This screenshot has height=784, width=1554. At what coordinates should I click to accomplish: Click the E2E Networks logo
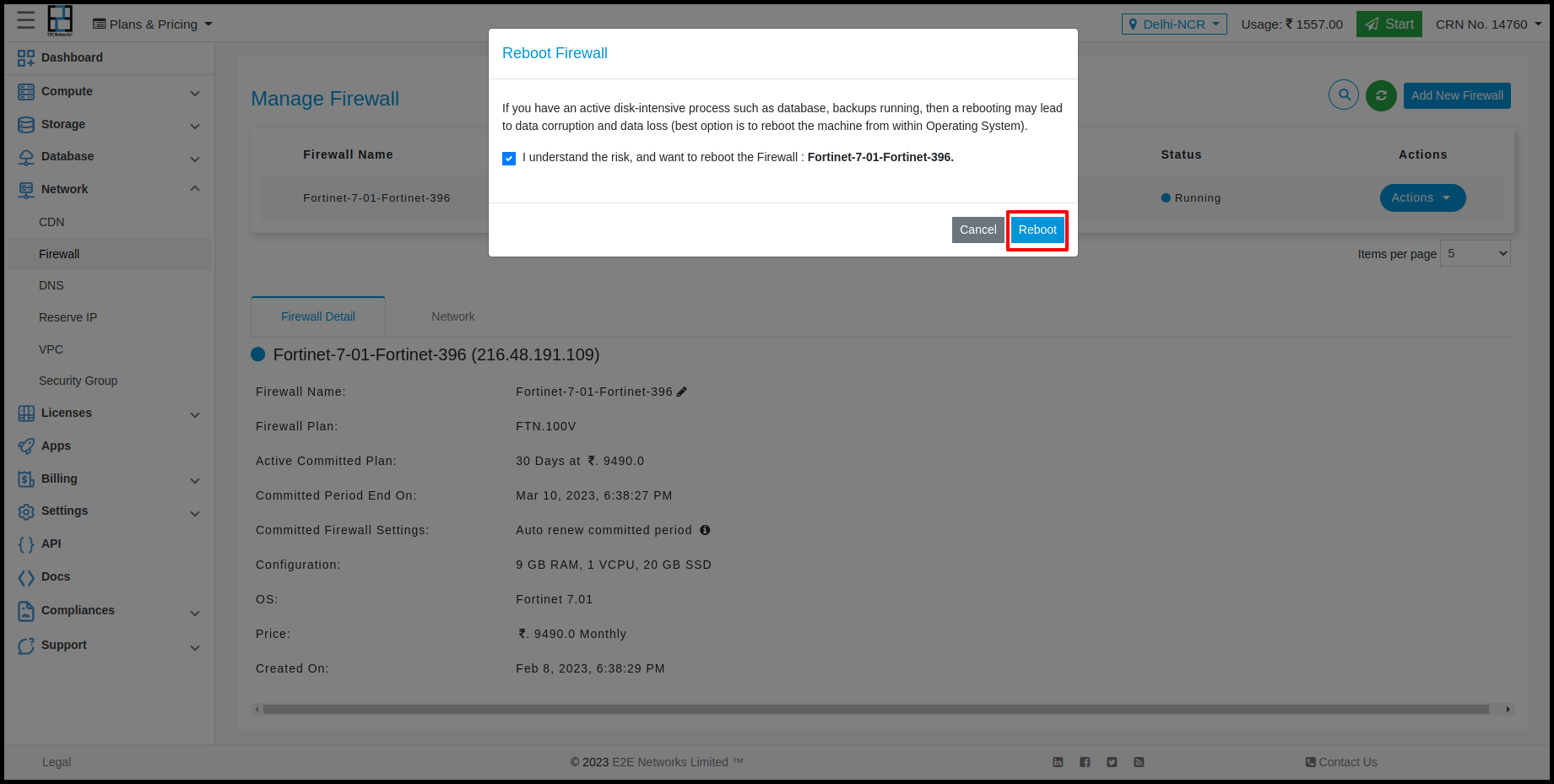point(60,21)
